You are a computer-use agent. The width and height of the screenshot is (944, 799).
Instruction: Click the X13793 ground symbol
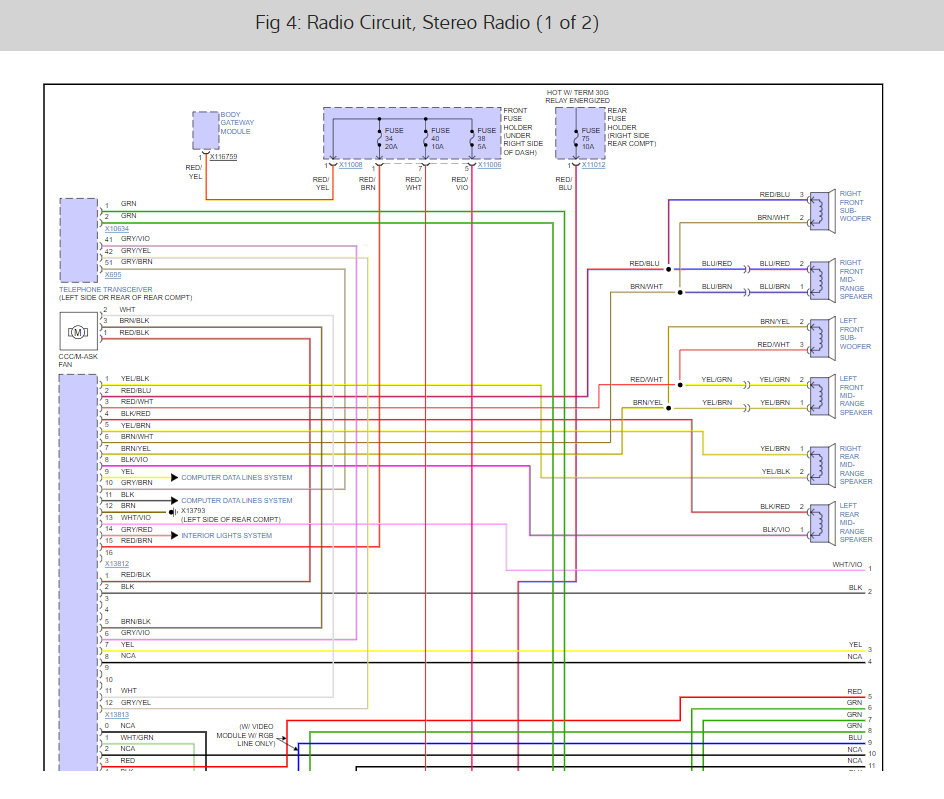173,512
